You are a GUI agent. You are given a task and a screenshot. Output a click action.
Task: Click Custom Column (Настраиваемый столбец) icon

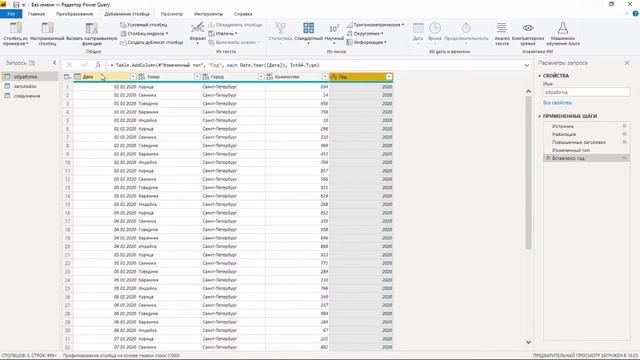tap(47, 28)
